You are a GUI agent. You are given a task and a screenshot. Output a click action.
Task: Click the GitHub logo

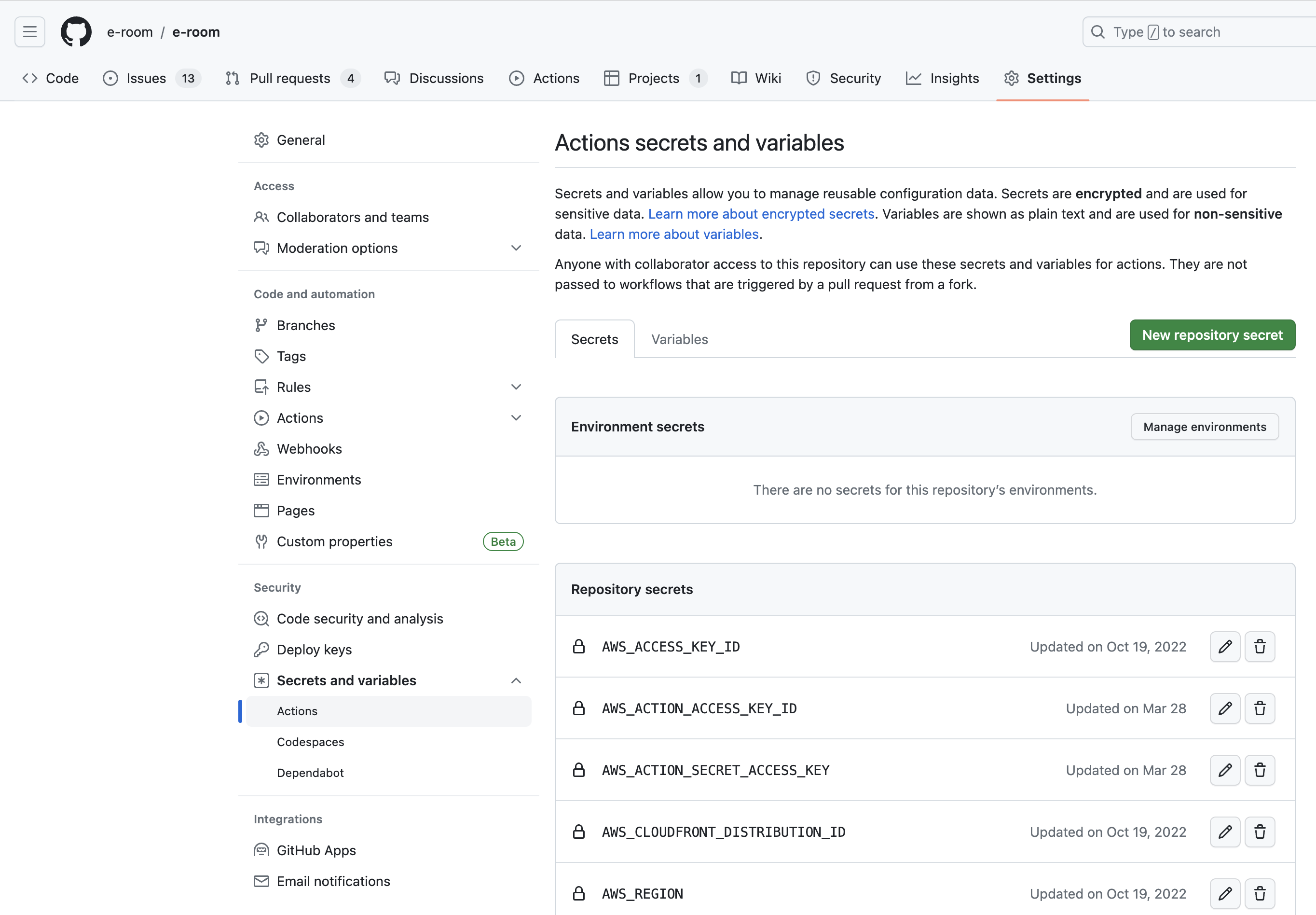coord(76,31)
